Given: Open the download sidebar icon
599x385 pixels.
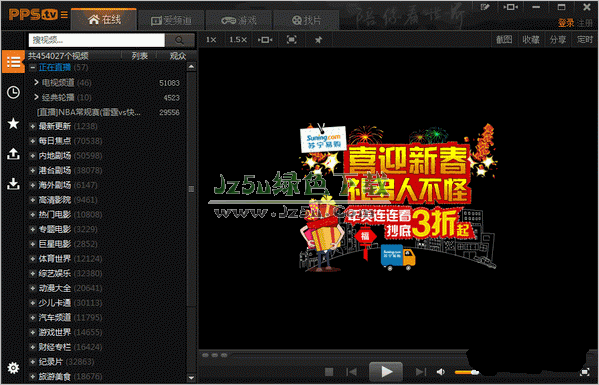Looking at the screenshot, I should pos(13,184).
